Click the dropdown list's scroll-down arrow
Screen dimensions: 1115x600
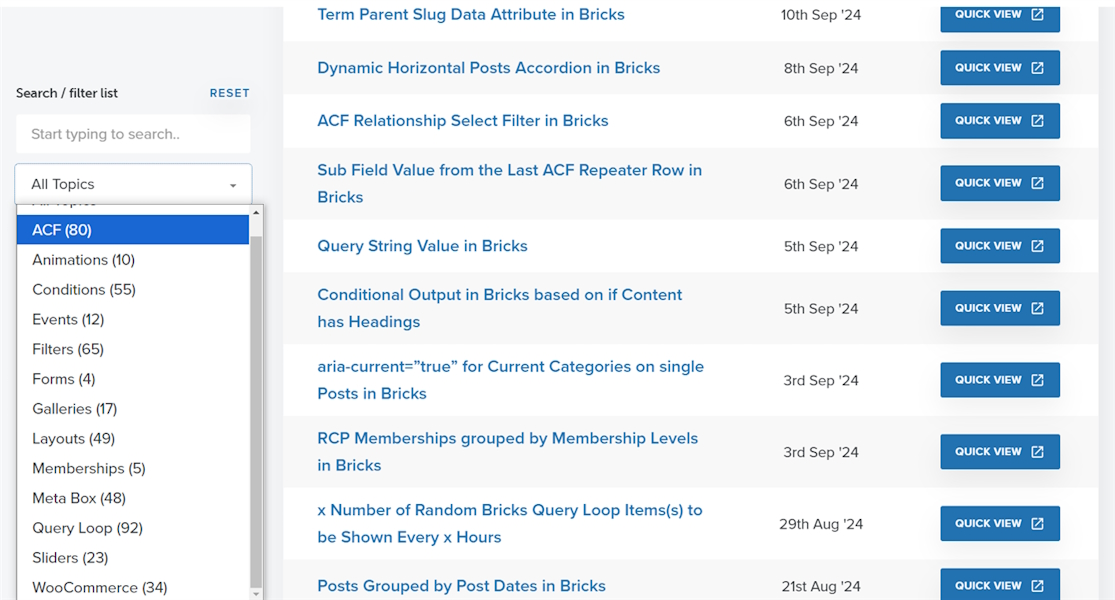[x=256, y=594]
